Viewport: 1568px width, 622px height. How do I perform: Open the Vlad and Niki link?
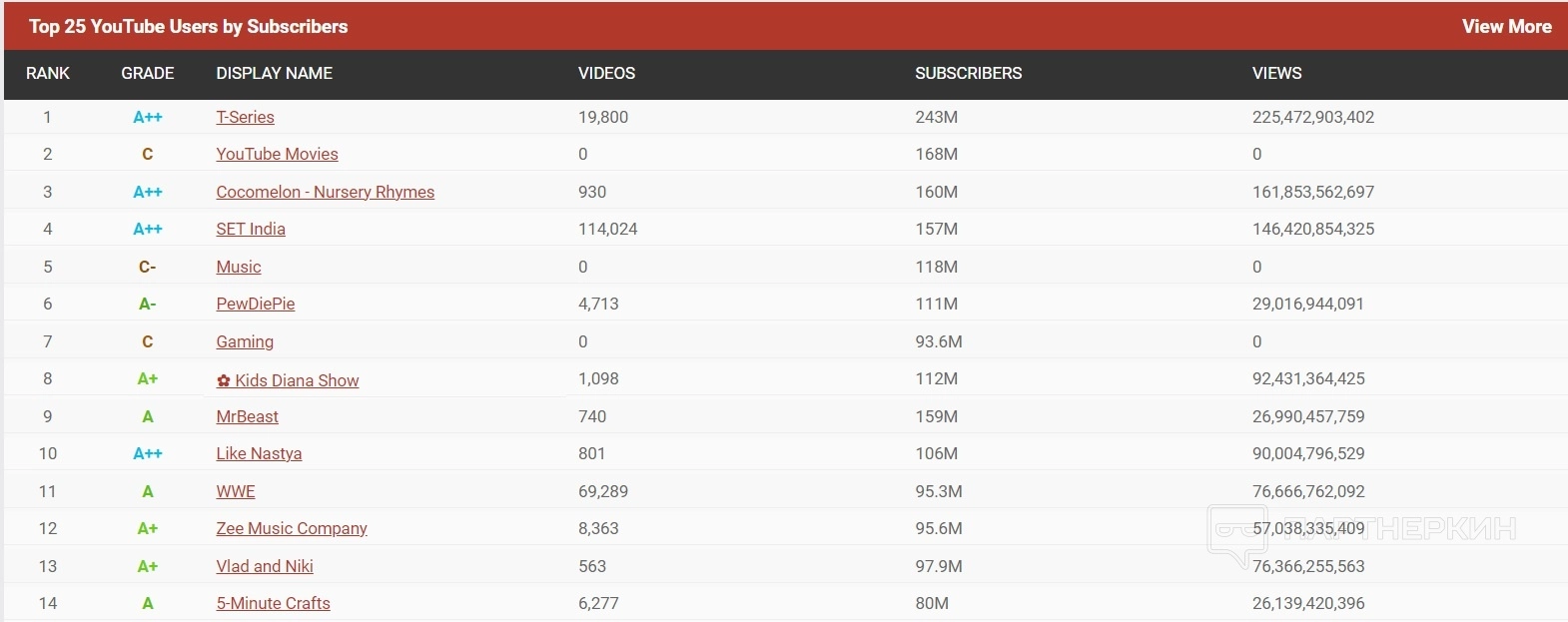[x=265, y=566]
